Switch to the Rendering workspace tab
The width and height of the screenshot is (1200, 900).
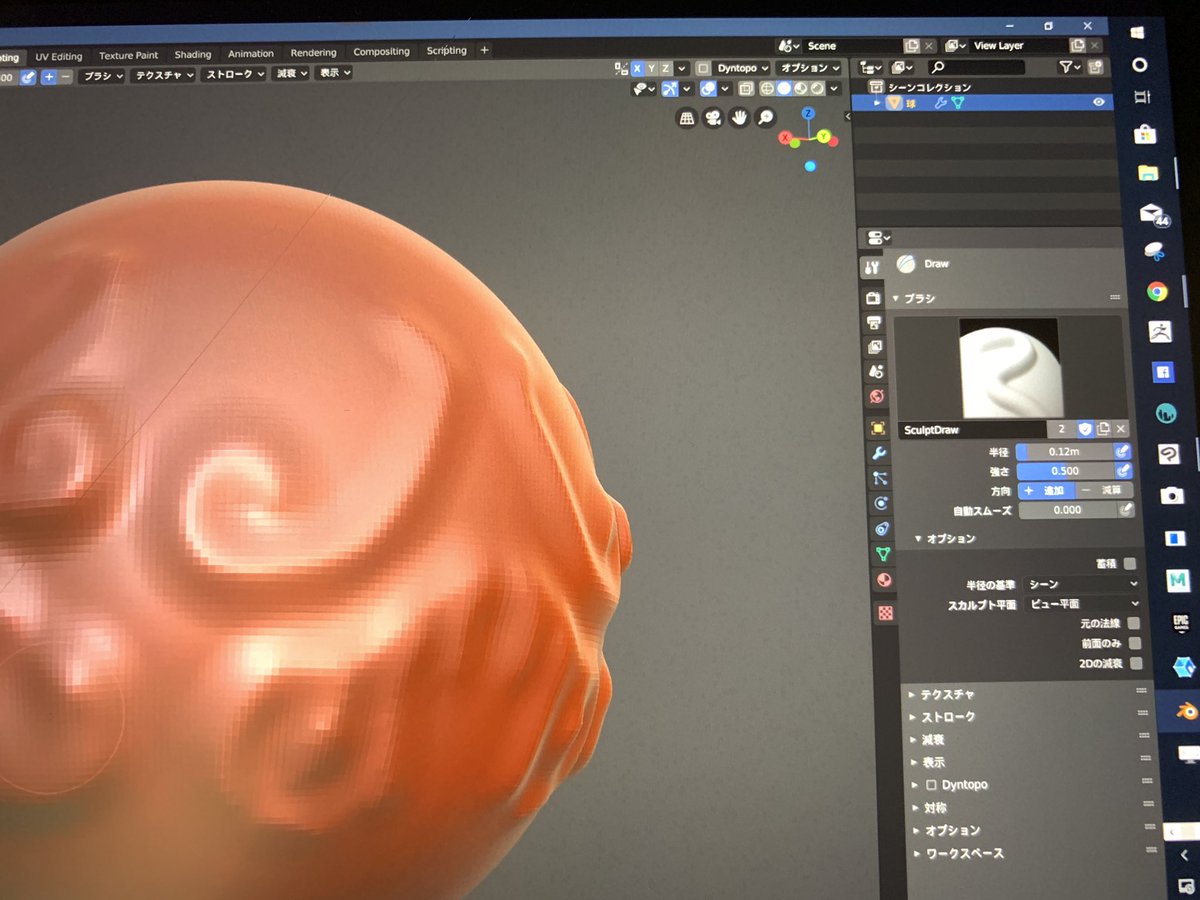(x=314, y=53)
